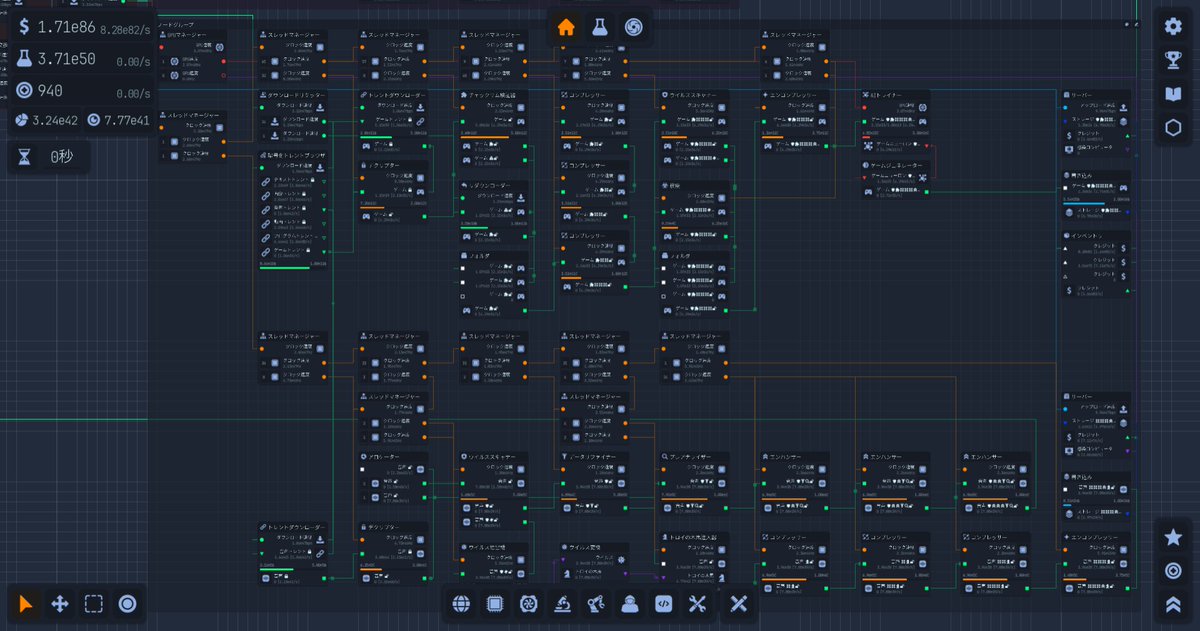The height and width of the screenshot is (631, 1200).
Task: Click the double chevron up icon
Action: coord(1173,604)
